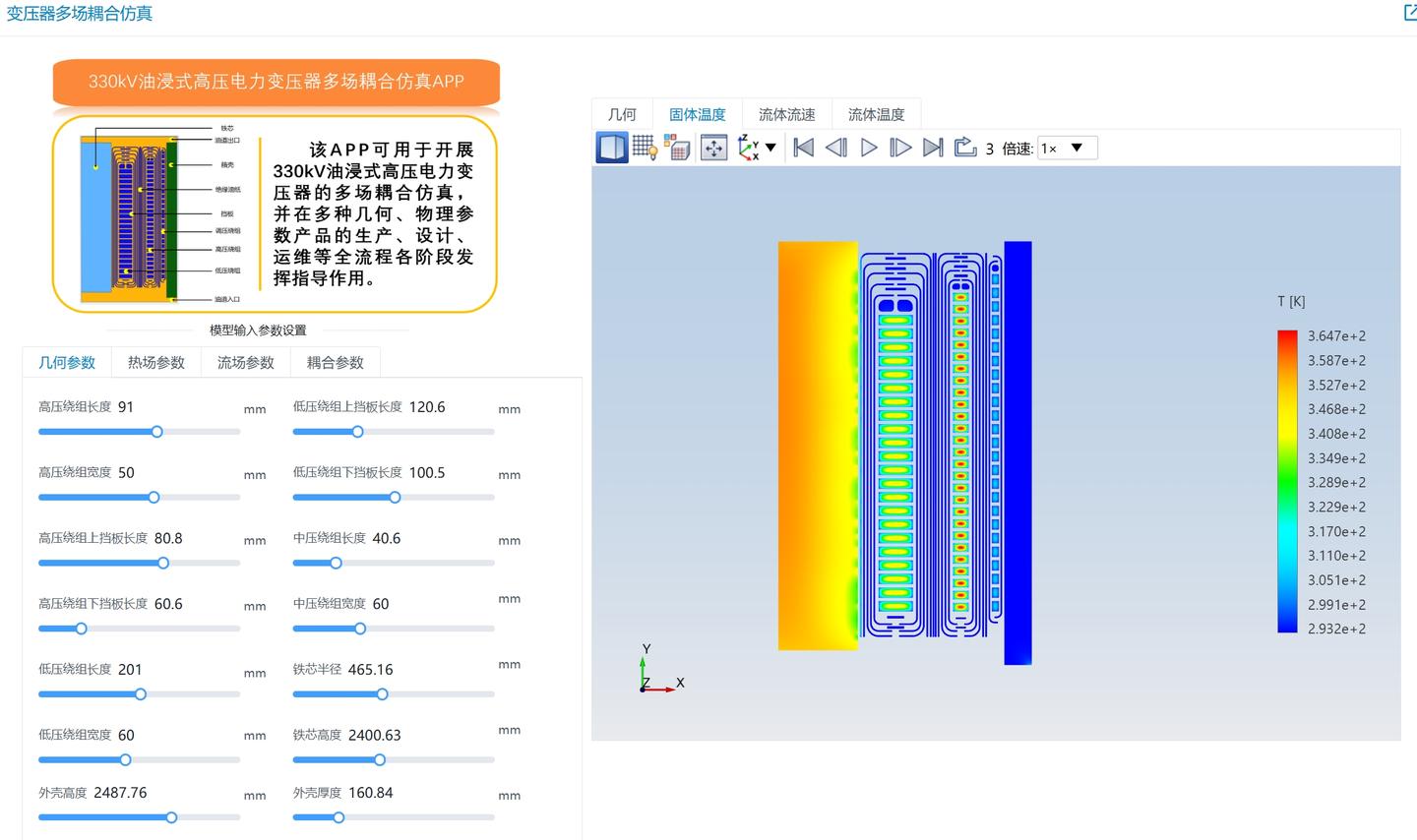Image resolution: width=1417 pixels, height=840 pixels.
Task: Click the 外壳厚度 slider handle
Action: (339, 817)
